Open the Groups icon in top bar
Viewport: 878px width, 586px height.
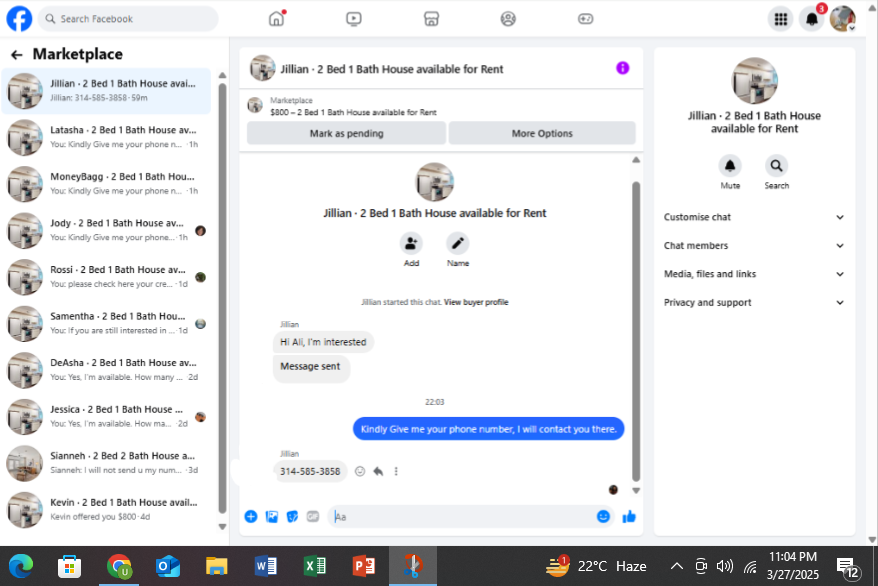508,18
